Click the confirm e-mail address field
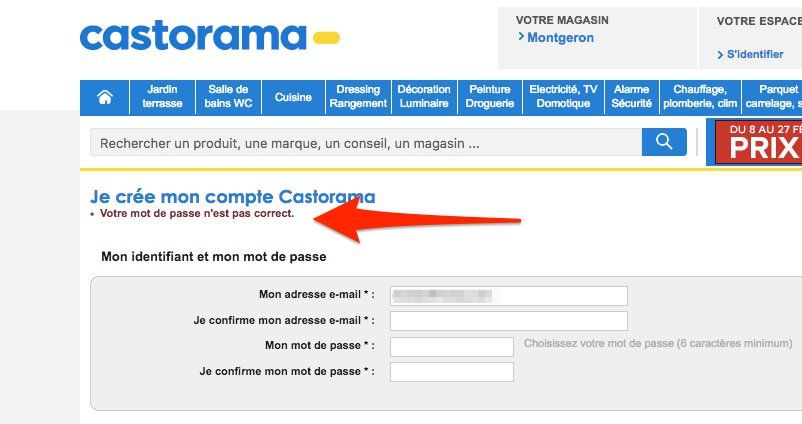The height and width of the screenshot is (424, 802). pos(508,321)
